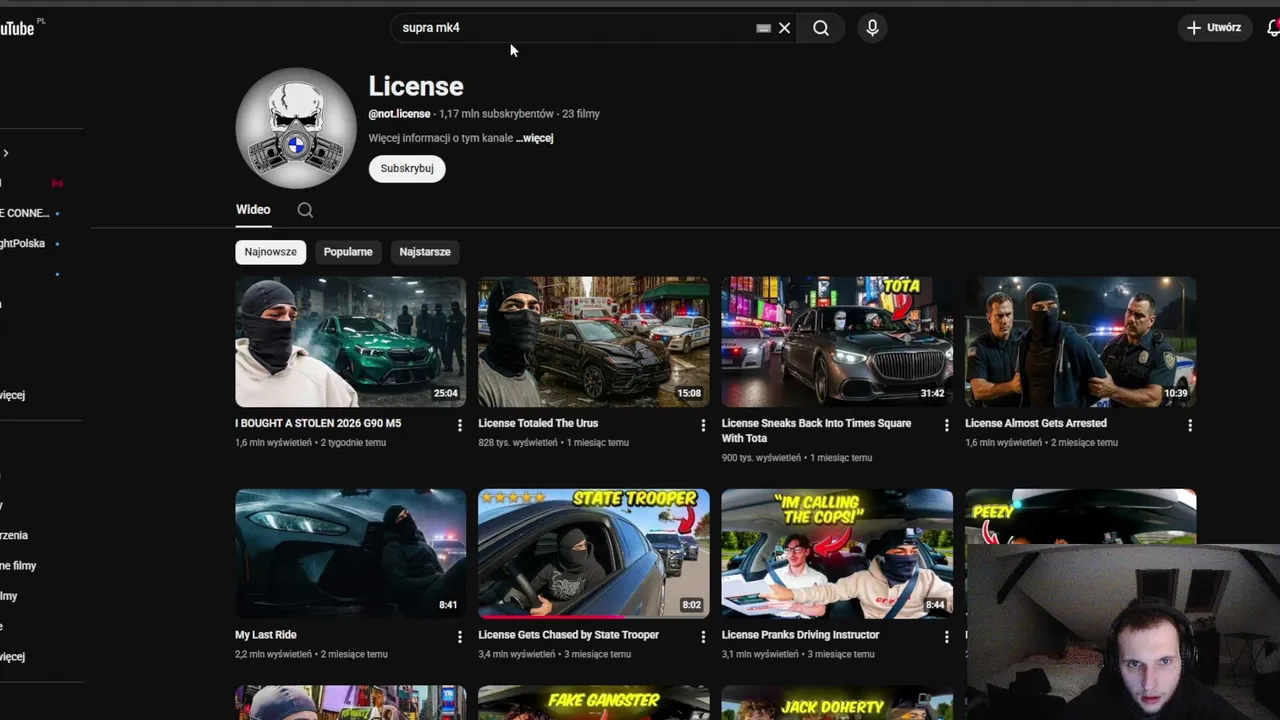Open JACK DOHERTY video thumbnail
Viewport: 1280px width, 720px height.
(837, 703)
